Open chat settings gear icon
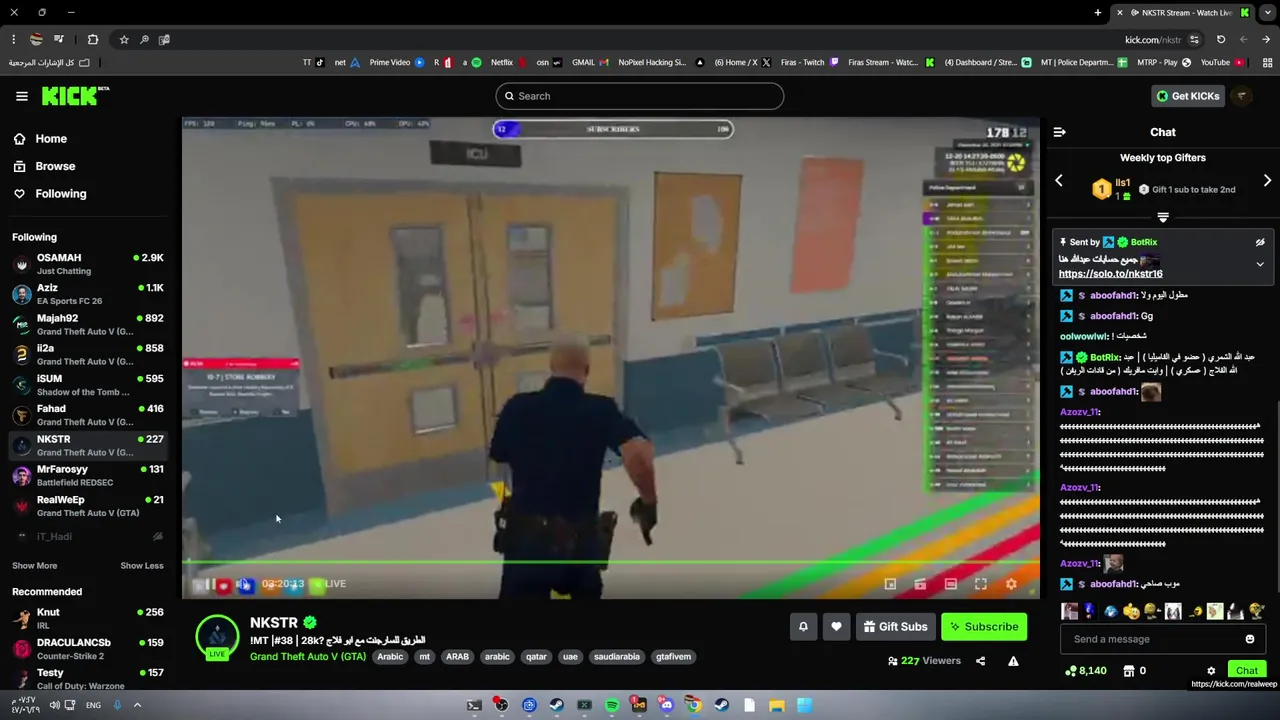Viewport: 1280px width, 720px height. point(1211,671)
